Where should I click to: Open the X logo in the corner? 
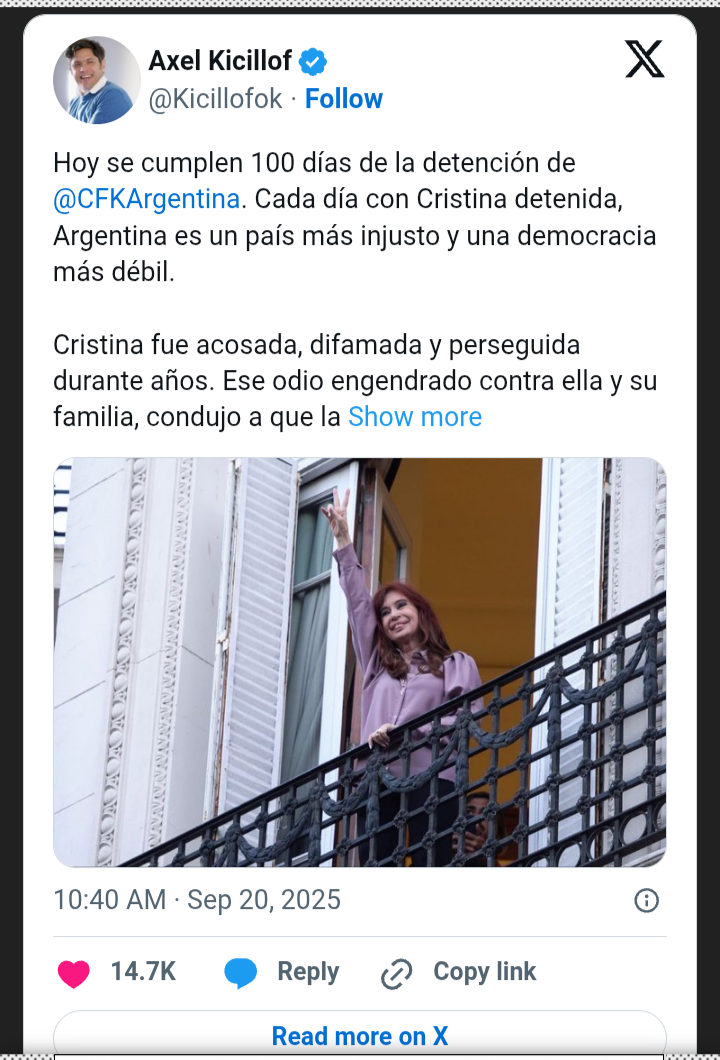(x=644, y=59)
